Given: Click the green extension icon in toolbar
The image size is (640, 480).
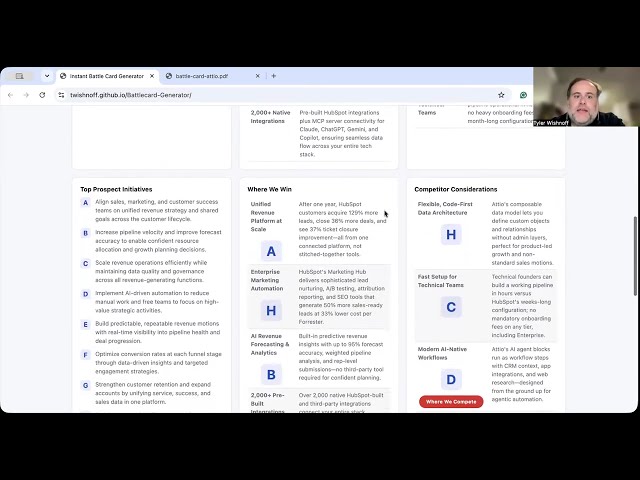Looking at the screenshot, I should point(523,95).
